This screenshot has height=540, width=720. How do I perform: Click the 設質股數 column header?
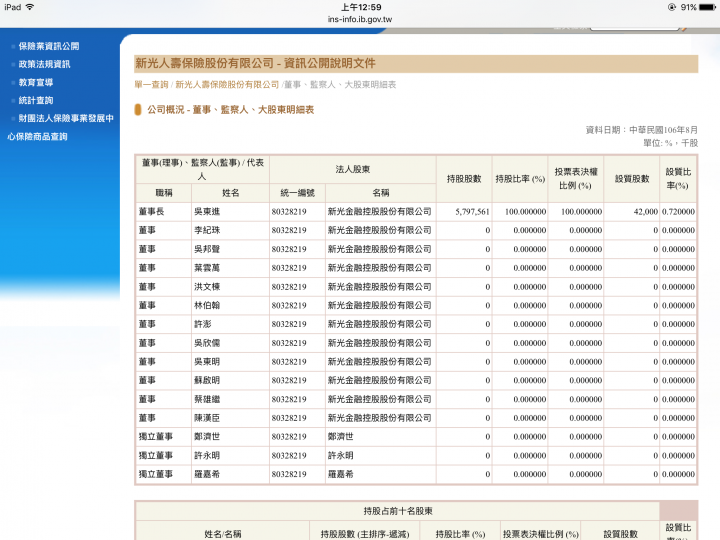(632, 179)
